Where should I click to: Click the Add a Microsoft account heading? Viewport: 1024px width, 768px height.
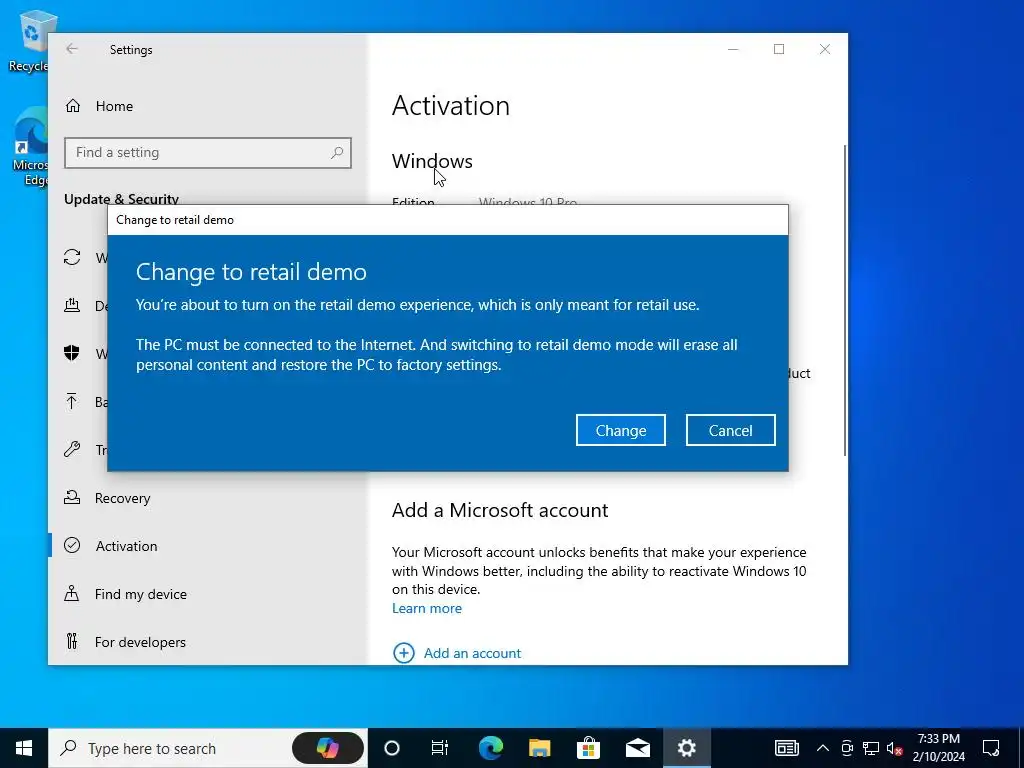coord(500,510)
